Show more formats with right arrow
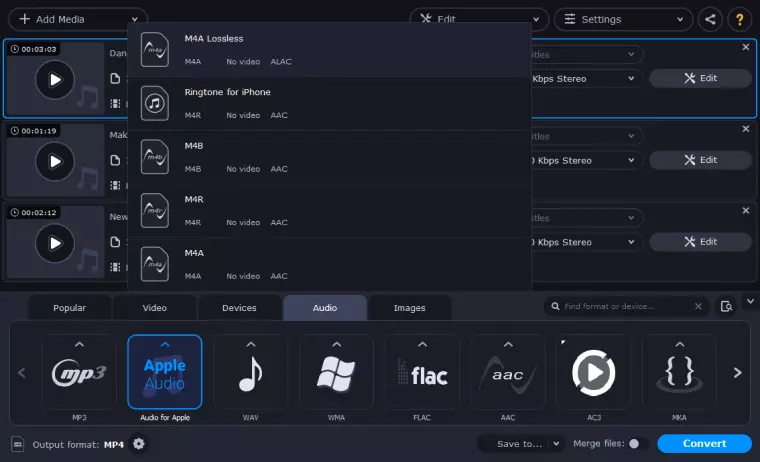760x462 pixels. coord(738,373)
